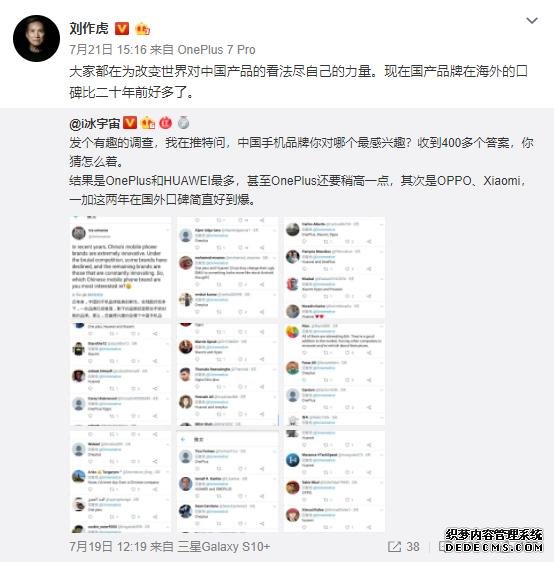Click the membership crown badge beside 刘作虎
Image resolution: width=554 pixels, height=562 pixels.
click(x=142, y=29)
